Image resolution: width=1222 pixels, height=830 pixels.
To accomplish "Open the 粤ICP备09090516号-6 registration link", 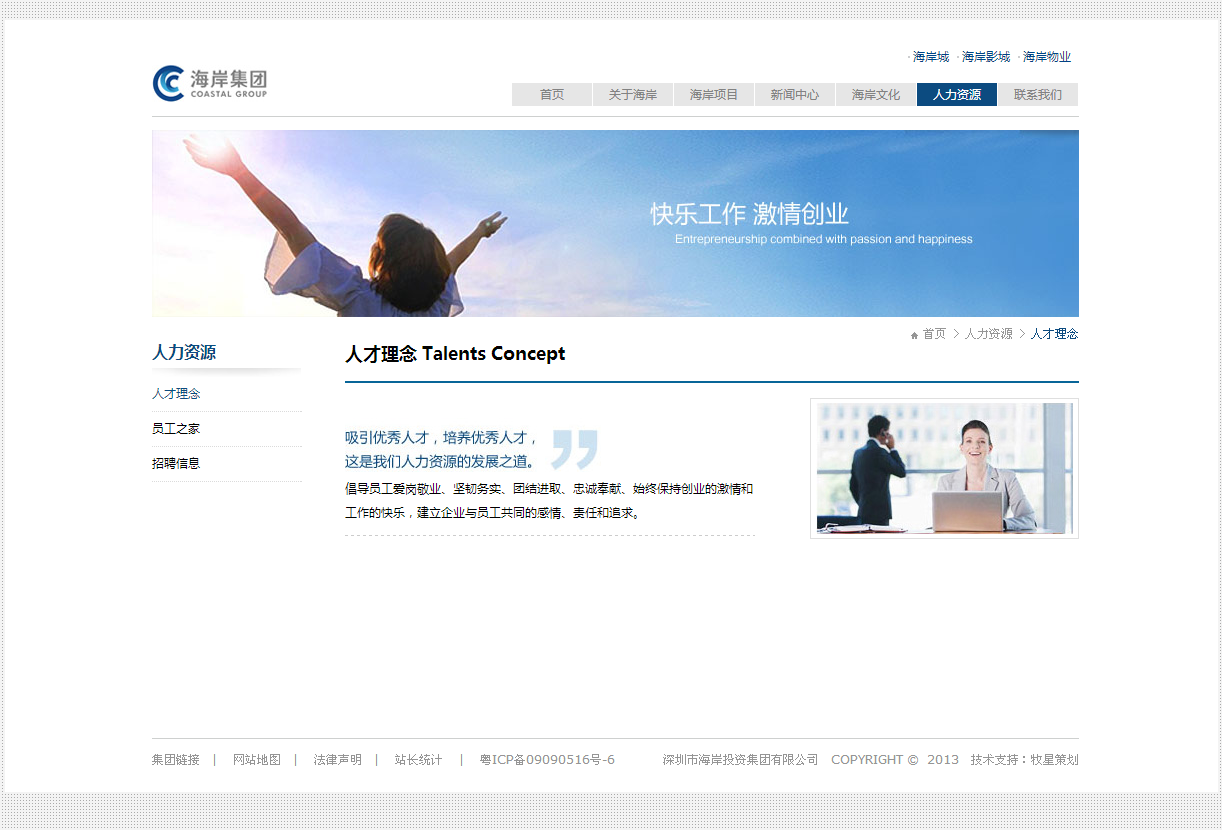I will point(545,759).
